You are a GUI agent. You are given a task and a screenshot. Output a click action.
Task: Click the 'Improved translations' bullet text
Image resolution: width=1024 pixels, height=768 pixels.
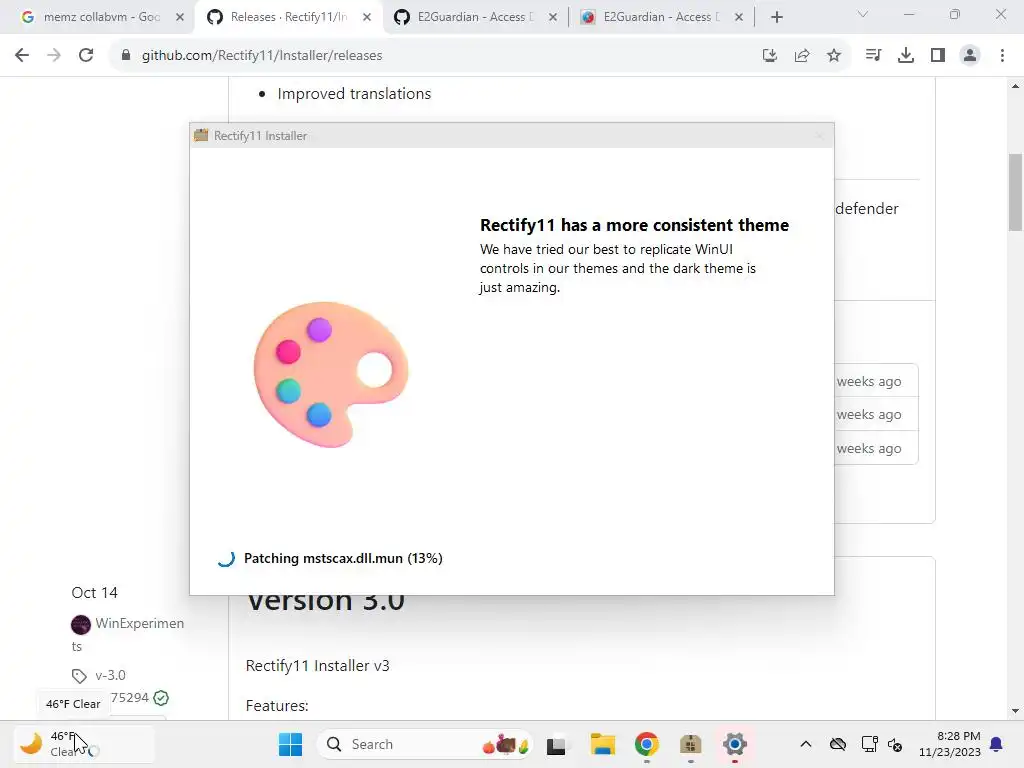pos(354,93)
